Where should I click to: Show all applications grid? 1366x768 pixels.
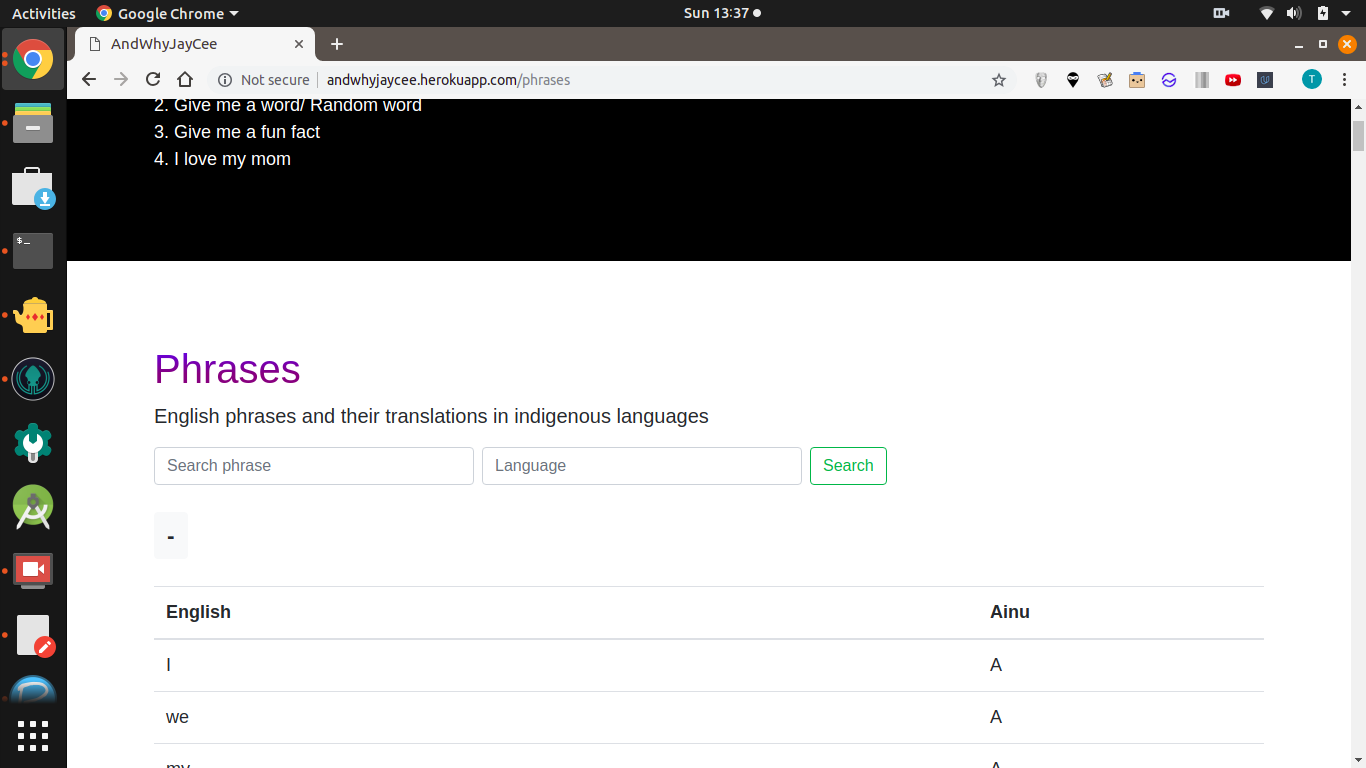(33, 735)
